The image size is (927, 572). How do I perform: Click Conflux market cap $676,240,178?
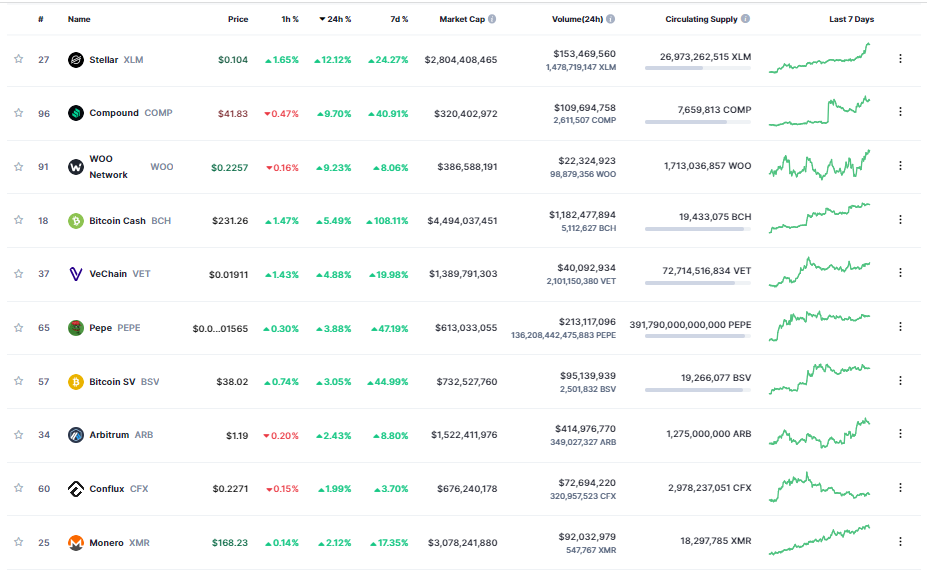[467, 489]
